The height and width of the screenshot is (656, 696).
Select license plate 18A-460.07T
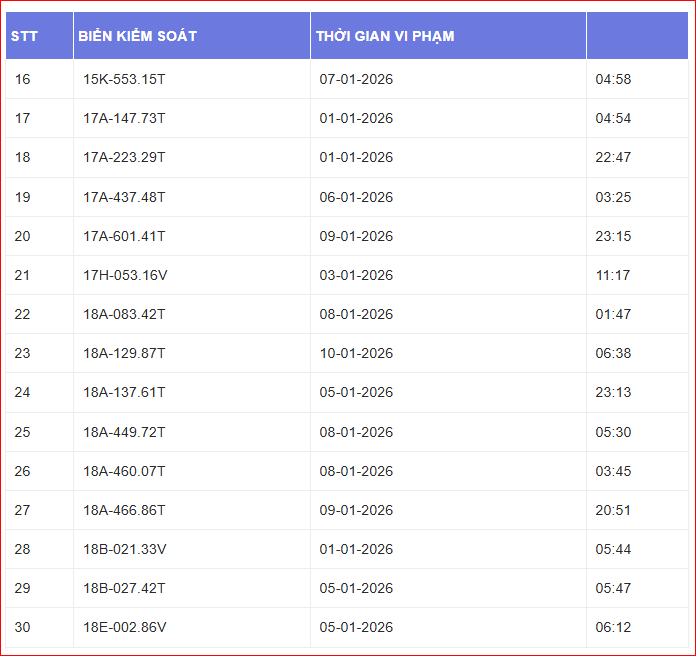point(124,471)
